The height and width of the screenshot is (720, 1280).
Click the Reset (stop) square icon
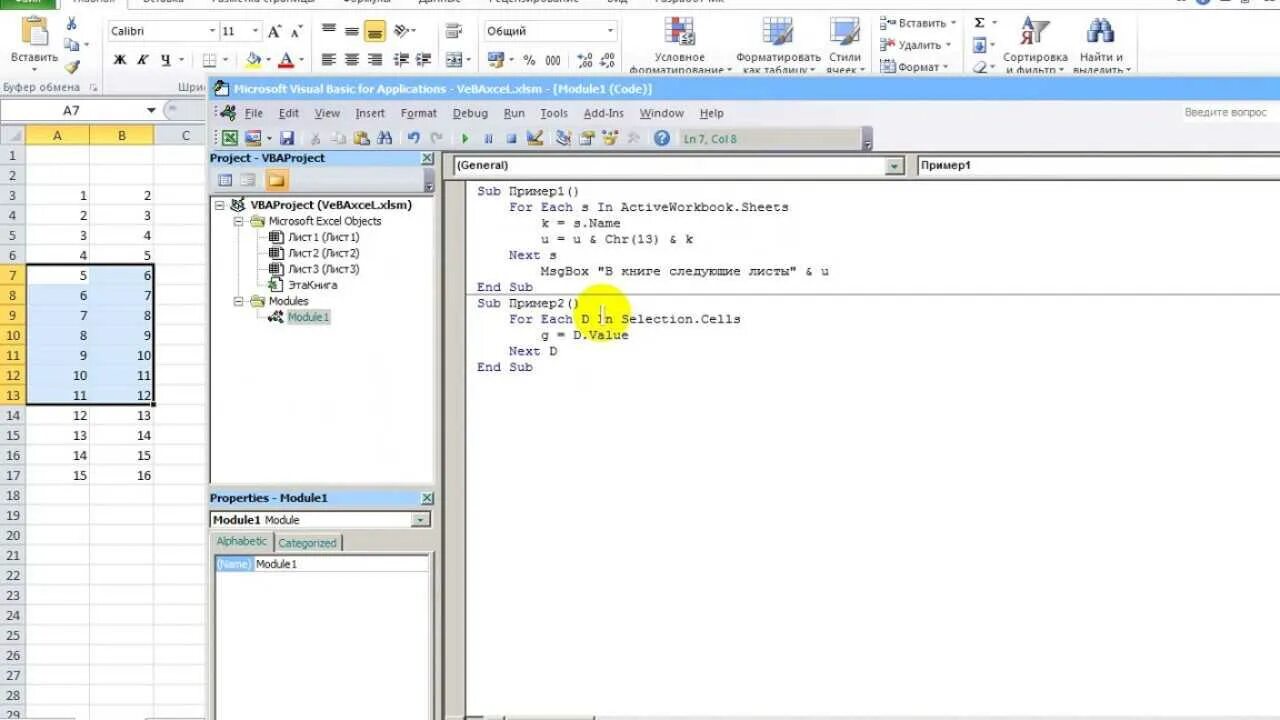511,138
